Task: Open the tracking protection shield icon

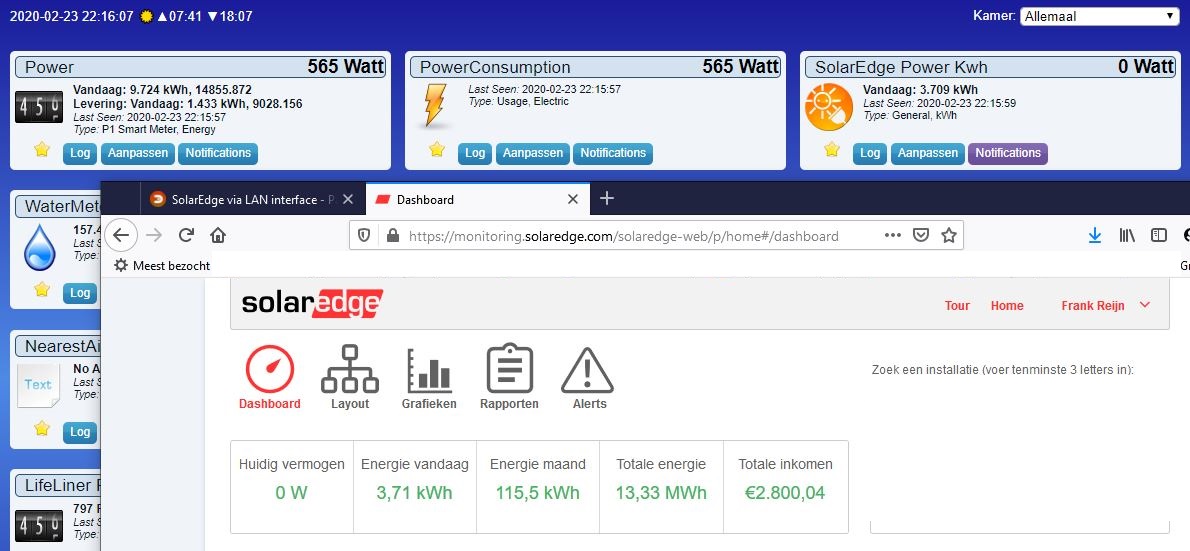Action: (364, 235)
